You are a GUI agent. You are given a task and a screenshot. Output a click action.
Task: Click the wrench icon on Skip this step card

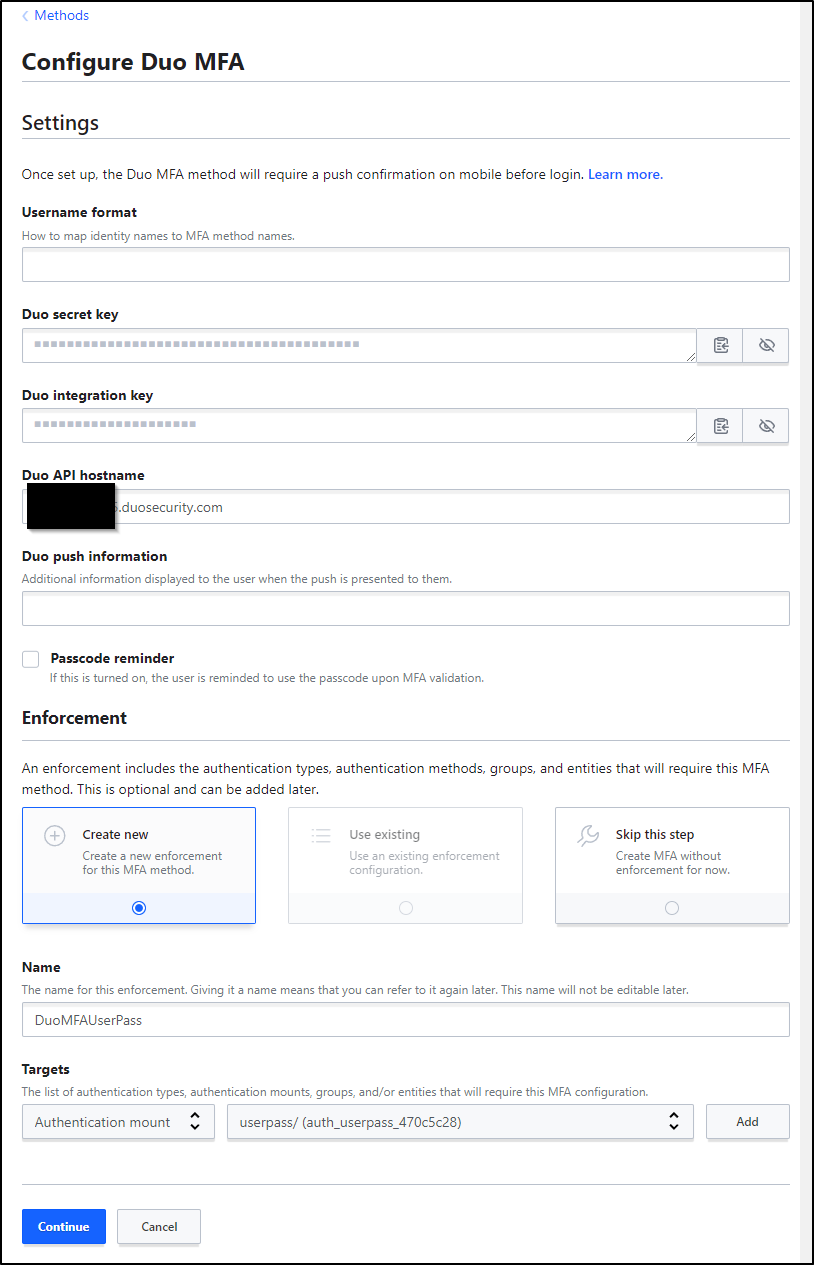point(588,836)
